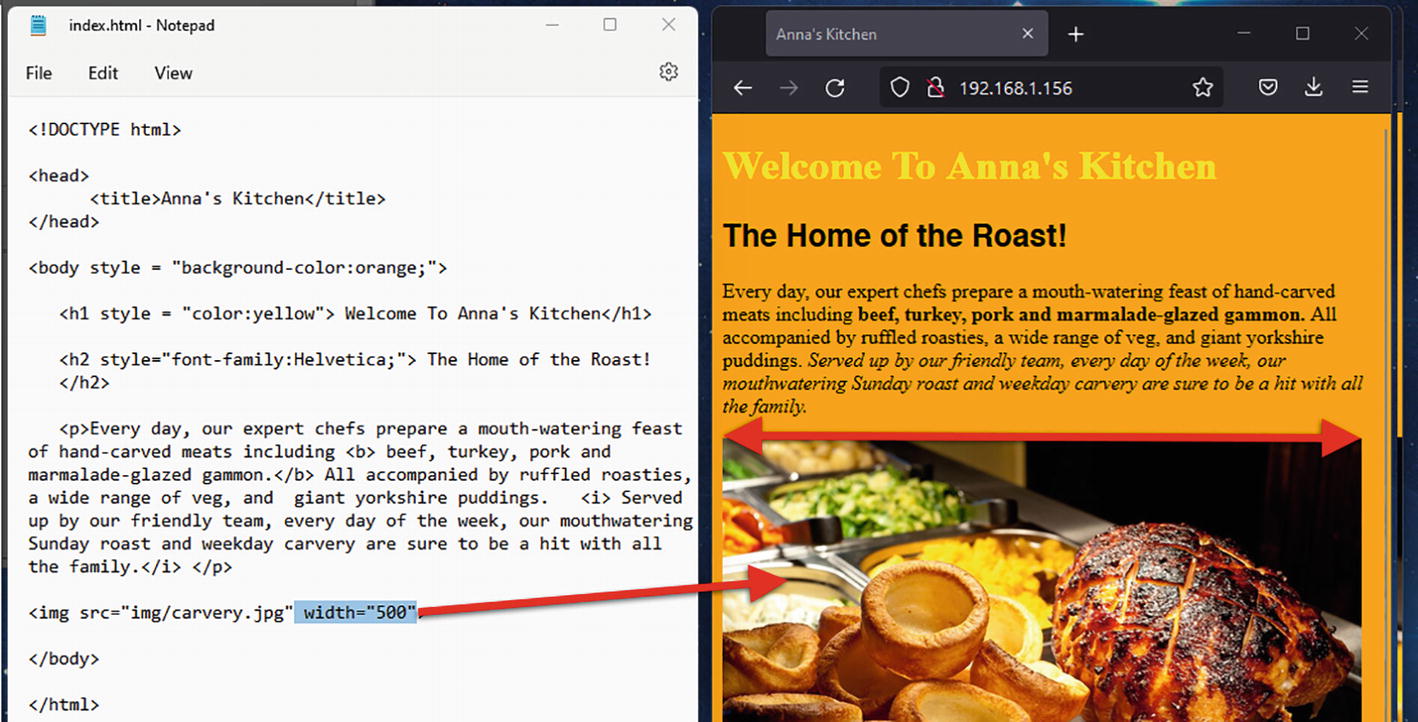Click the Firefox back arrow

[x=742, y=88]
